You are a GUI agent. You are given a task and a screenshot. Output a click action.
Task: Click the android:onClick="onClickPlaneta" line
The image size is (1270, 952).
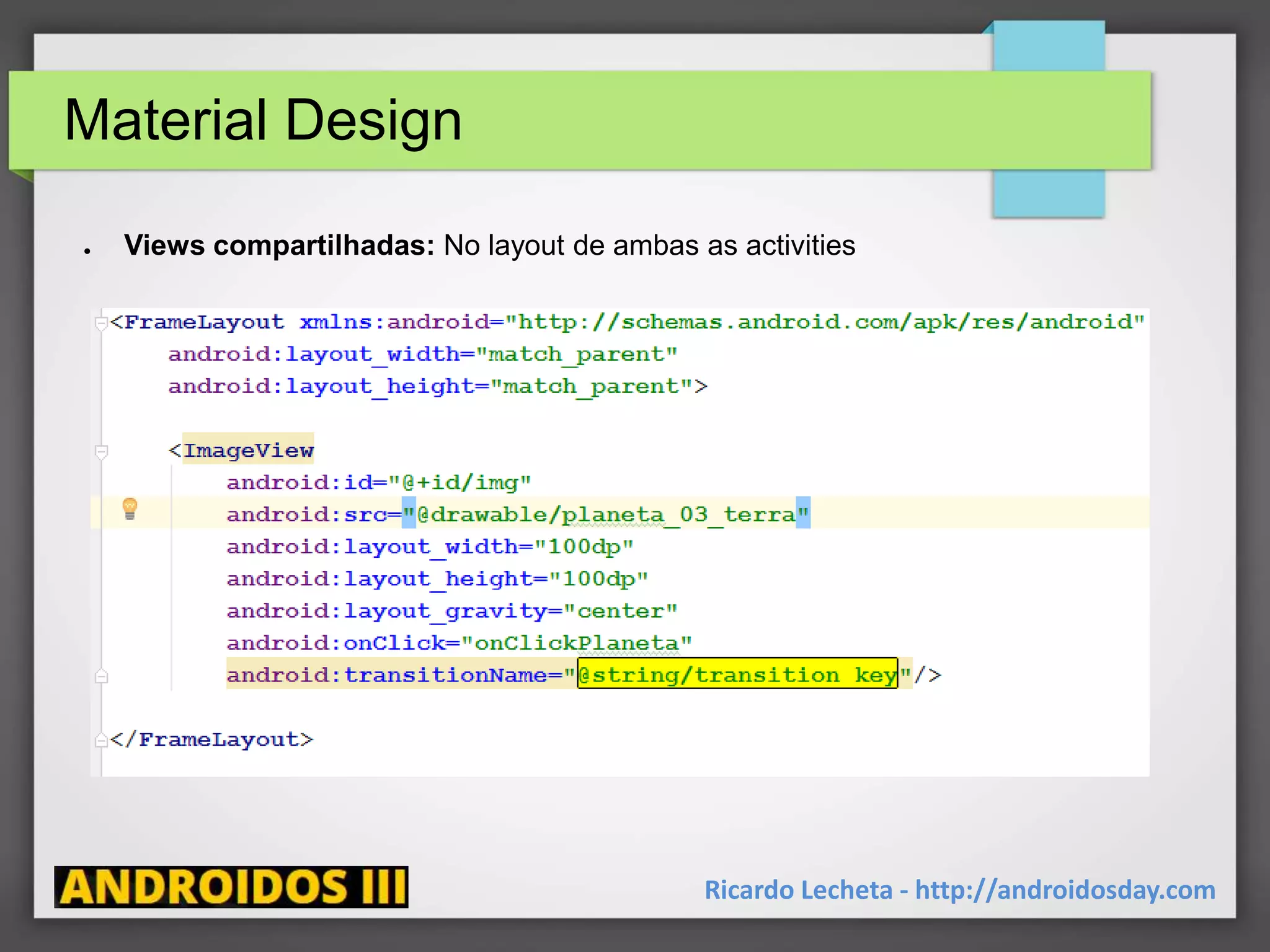459,643
